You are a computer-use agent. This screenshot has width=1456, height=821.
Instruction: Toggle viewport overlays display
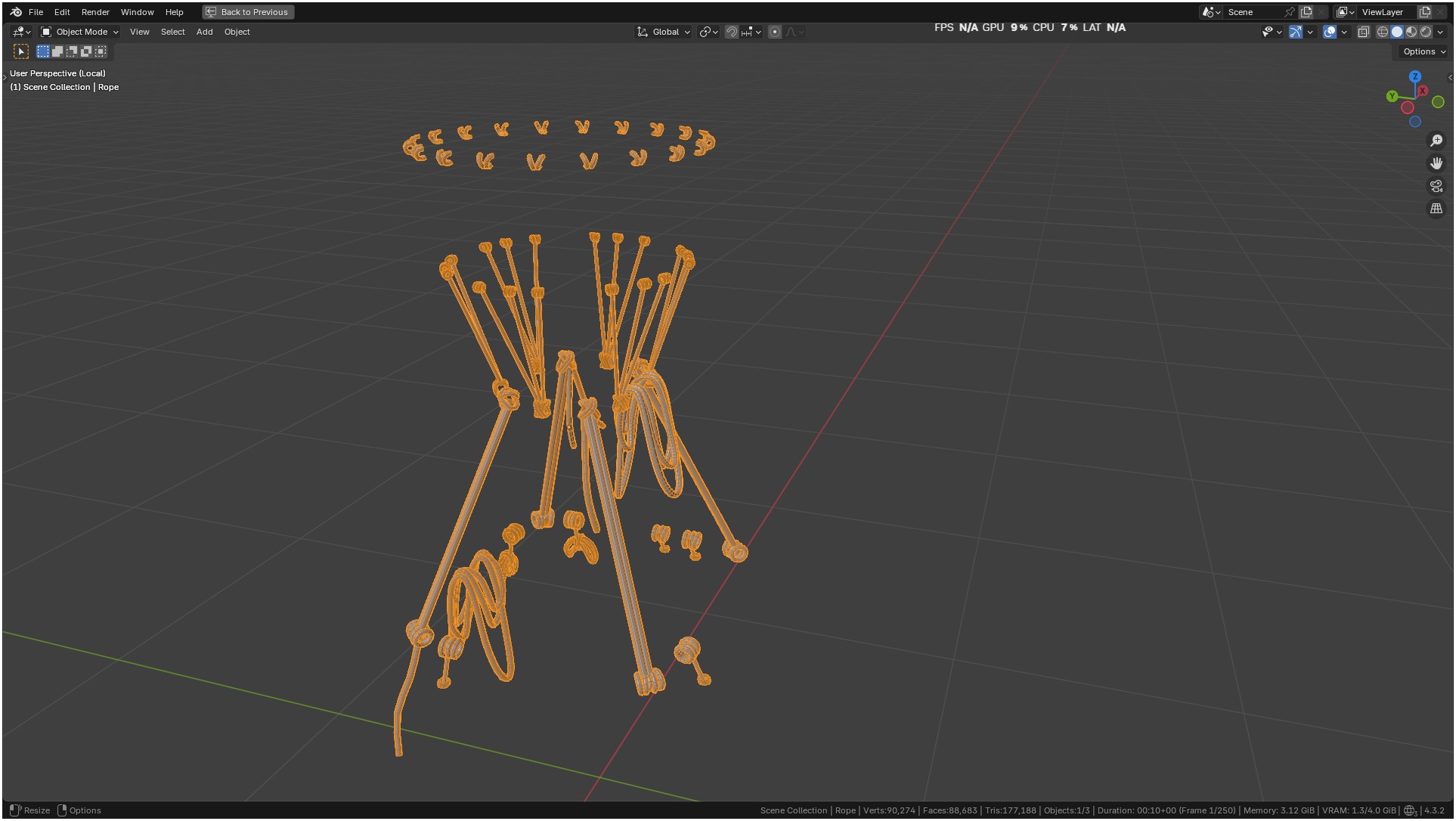[1330, 32]
